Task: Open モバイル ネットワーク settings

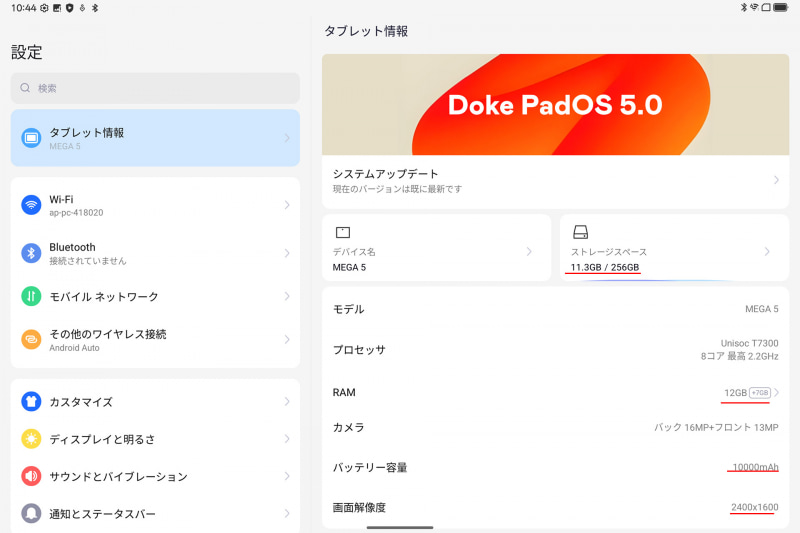Action: (155, 296)
